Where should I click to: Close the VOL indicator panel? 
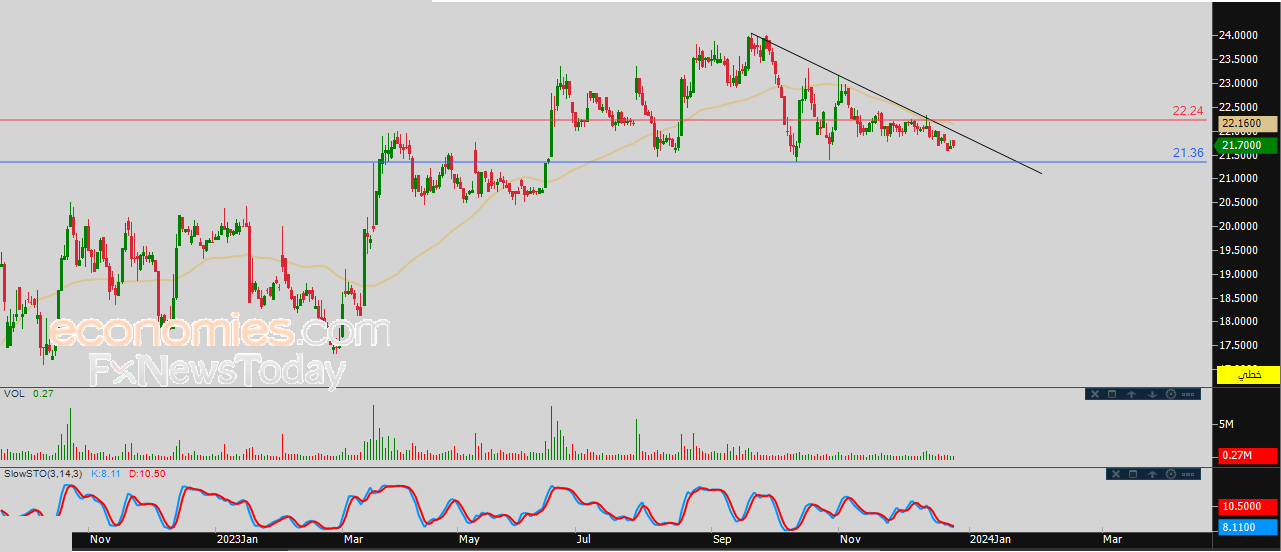1095,394
